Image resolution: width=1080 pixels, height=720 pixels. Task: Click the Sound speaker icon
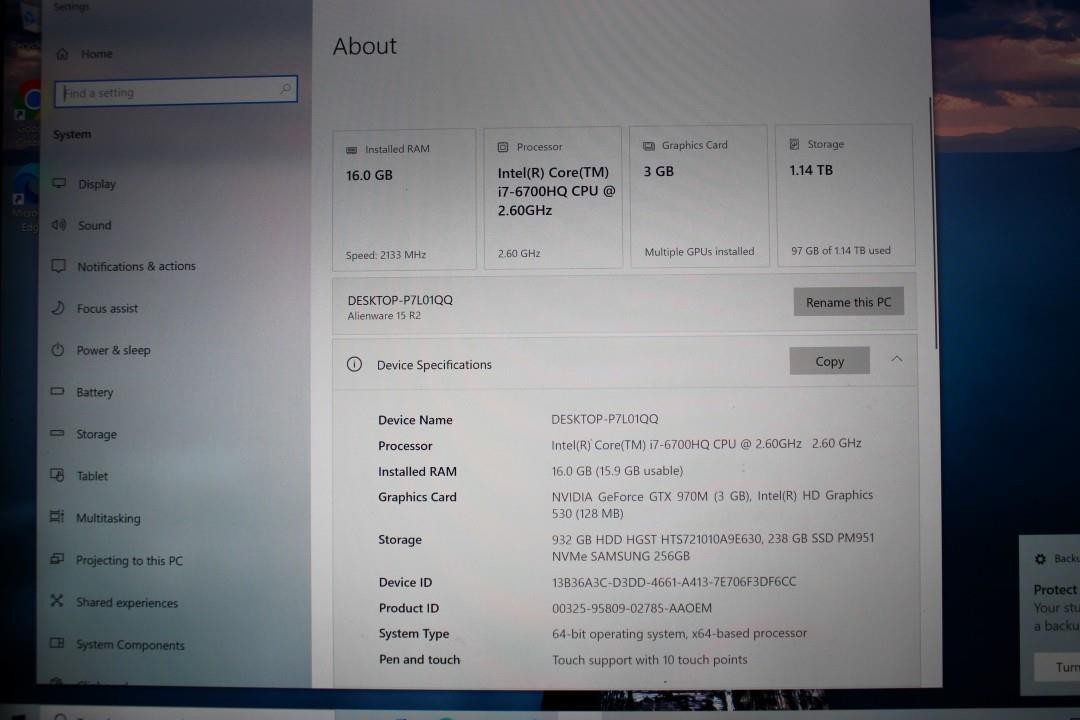[59, 225]
